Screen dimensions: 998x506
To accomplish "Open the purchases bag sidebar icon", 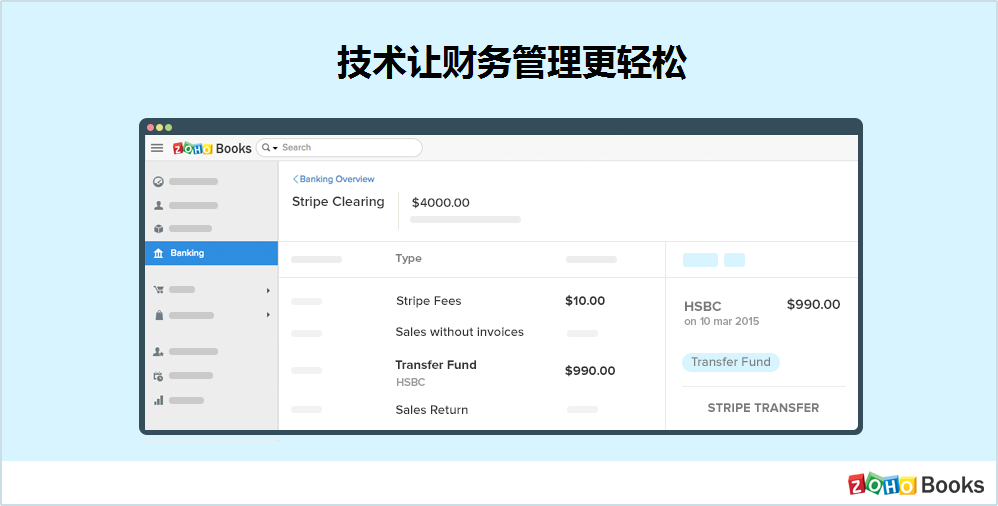I will click(x=159, y=315).
